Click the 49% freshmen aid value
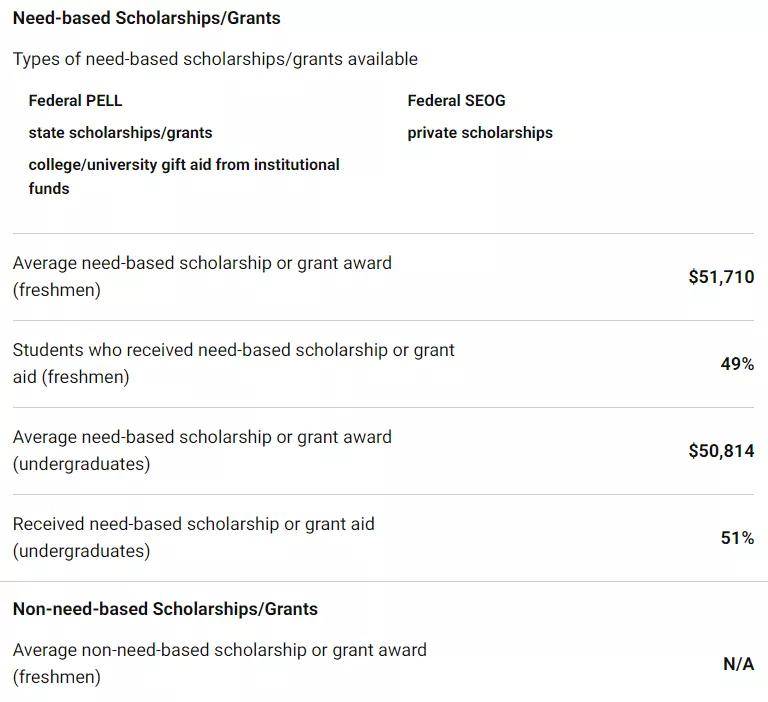The height and width of the screenshot is (702, 768). pos(737,364)
